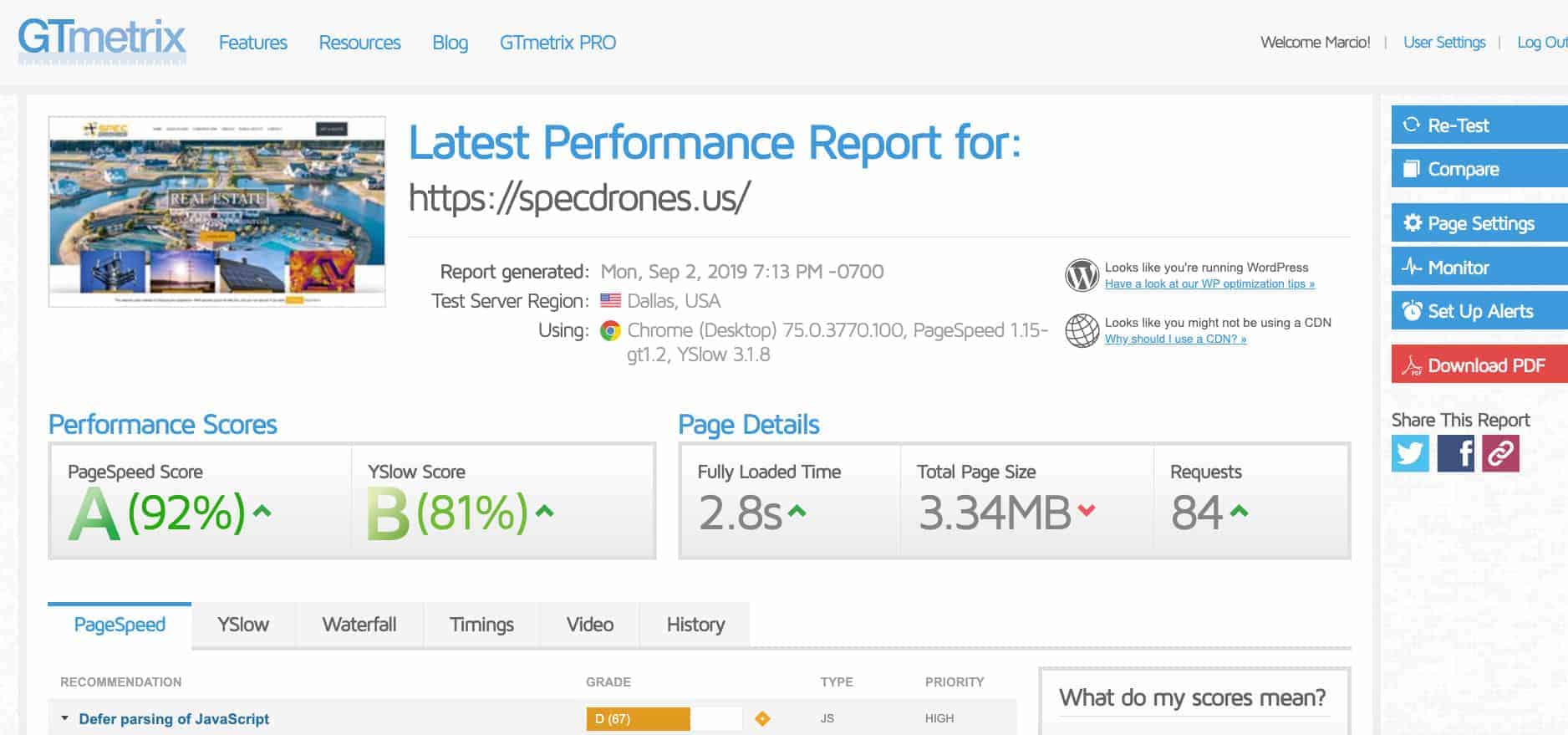Sort by the GRADE column header
Image resolution: width=1568 pixels, height=735 pixels.
coord(608,682)
